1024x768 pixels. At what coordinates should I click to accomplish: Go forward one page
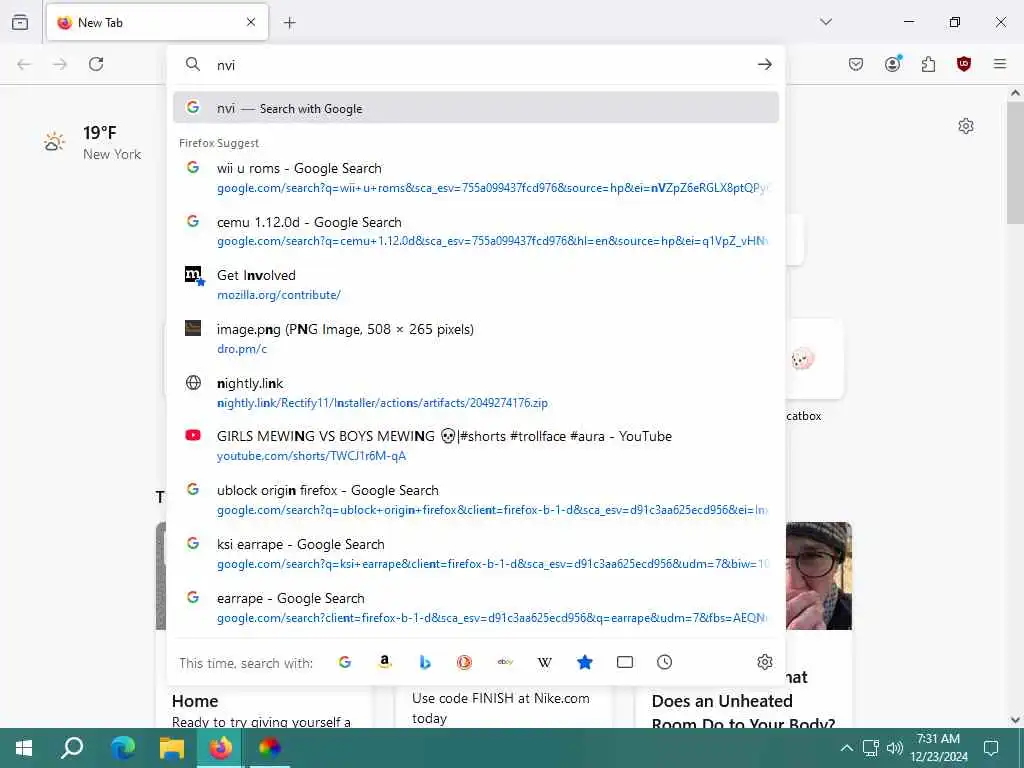tap(60, 64)
